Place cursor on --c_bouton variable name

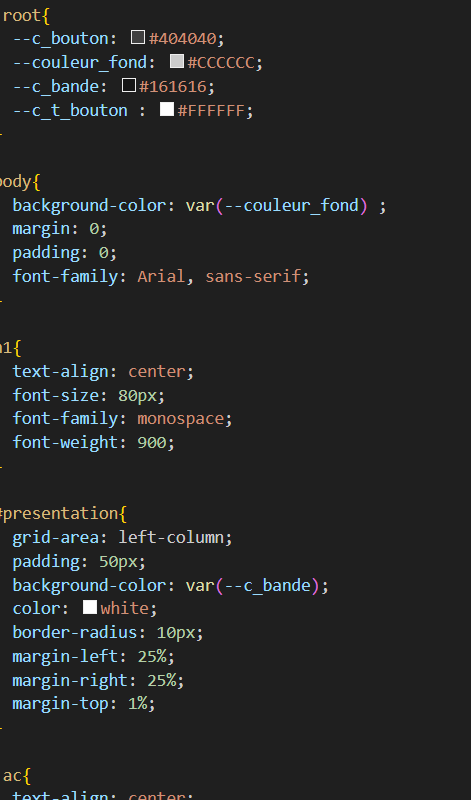click(61, 38)
